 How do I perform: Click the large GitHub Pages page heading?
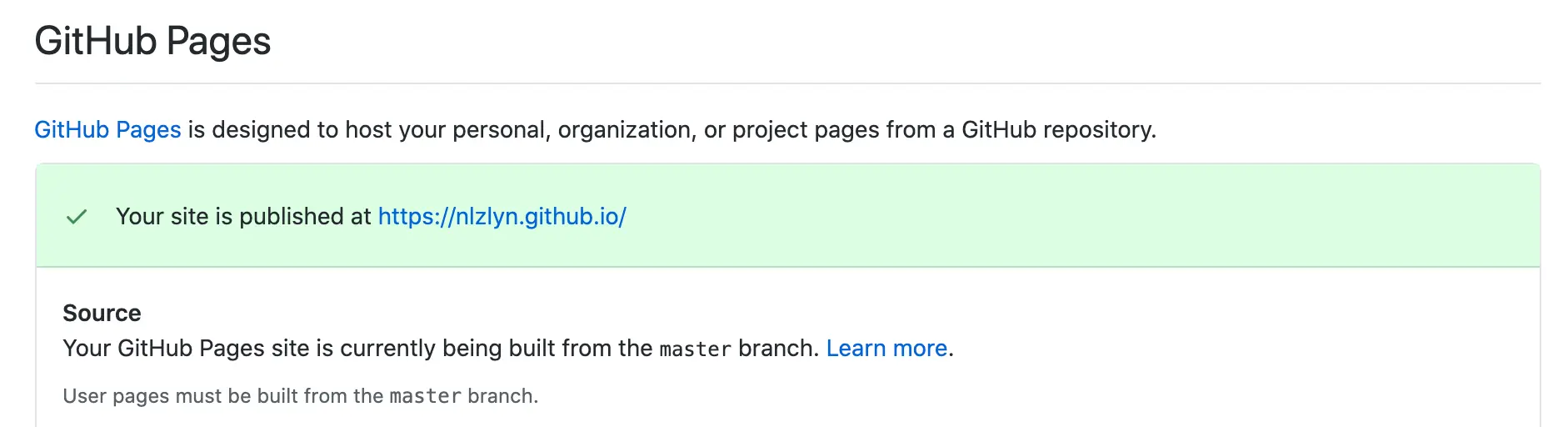pyautogui.click(x=152, y=42)
